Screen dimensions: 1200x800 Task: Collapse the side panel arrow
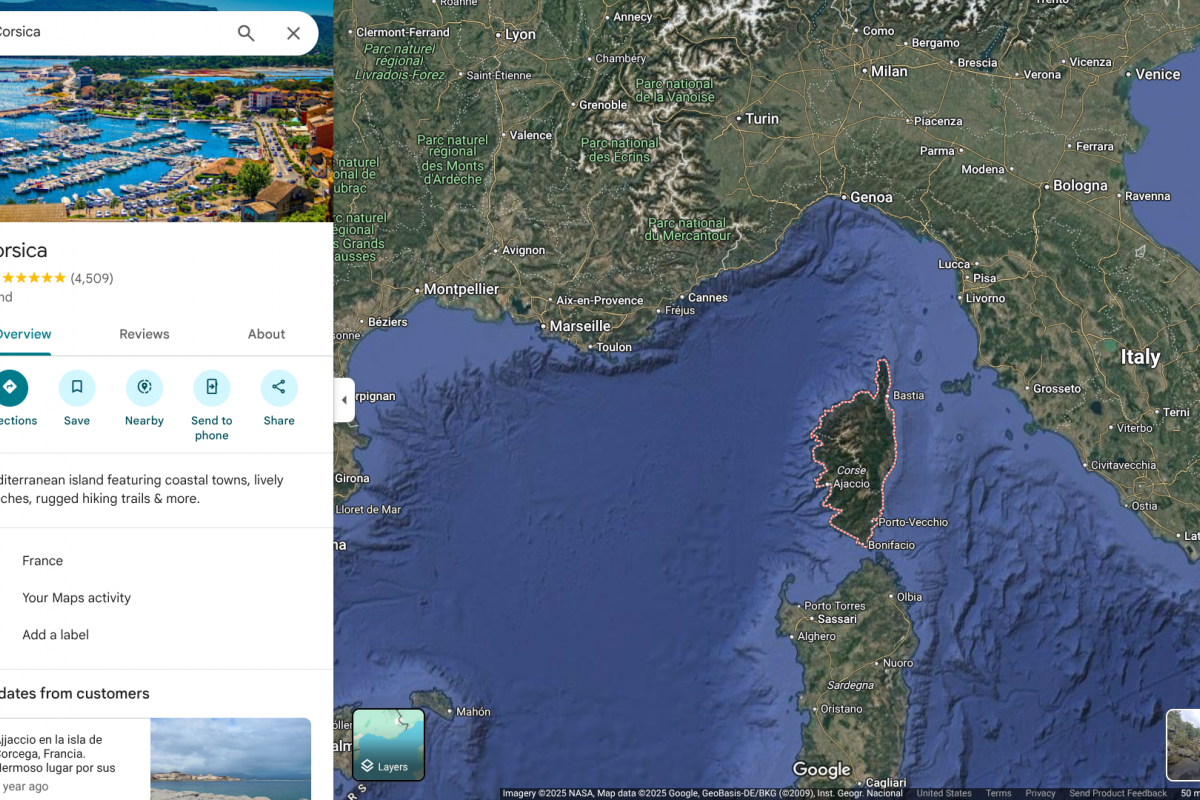tap(344, 400)
